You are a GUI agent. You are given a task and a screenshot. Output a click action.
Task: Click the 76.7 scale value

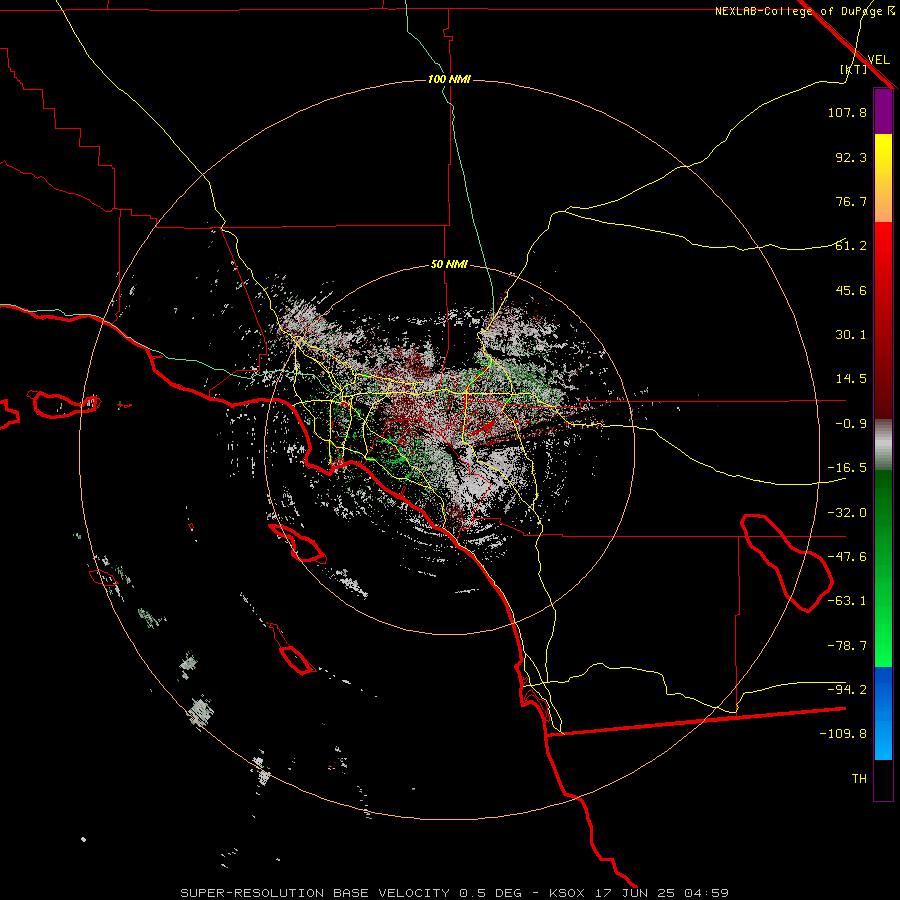[851, 201]
